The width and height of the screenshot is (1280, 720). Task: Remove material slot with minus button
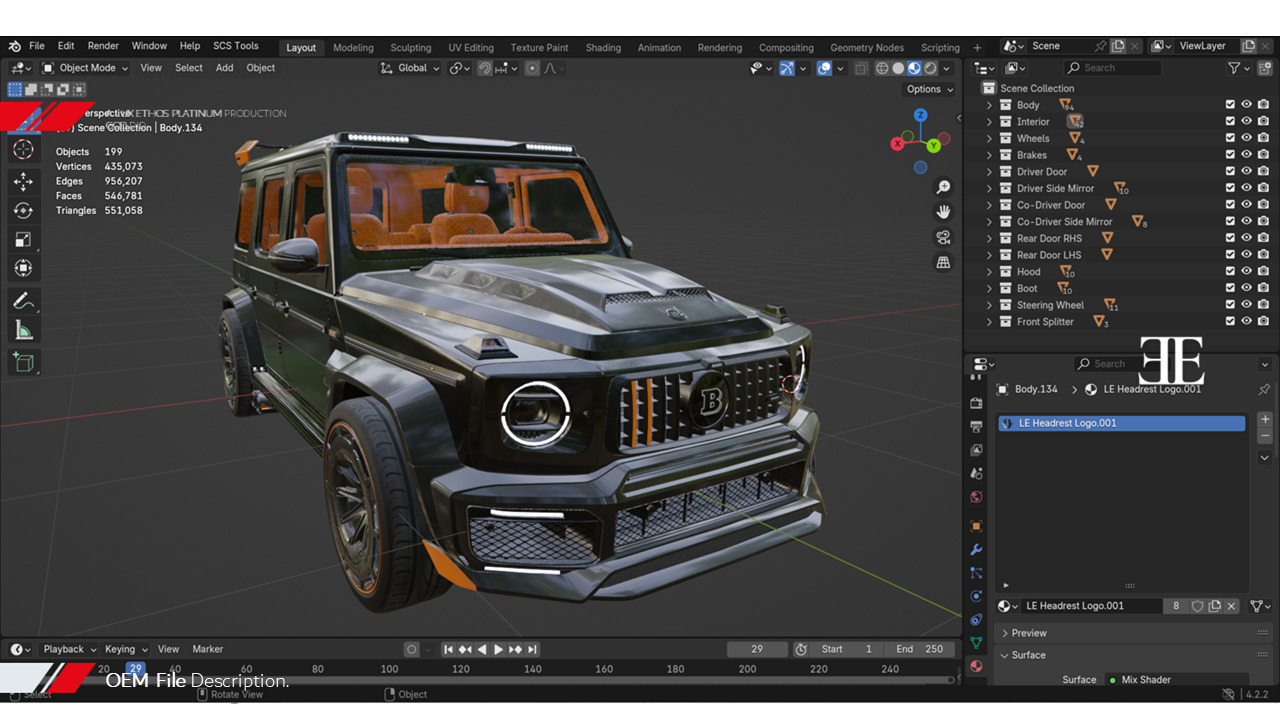coord(1265,436)
